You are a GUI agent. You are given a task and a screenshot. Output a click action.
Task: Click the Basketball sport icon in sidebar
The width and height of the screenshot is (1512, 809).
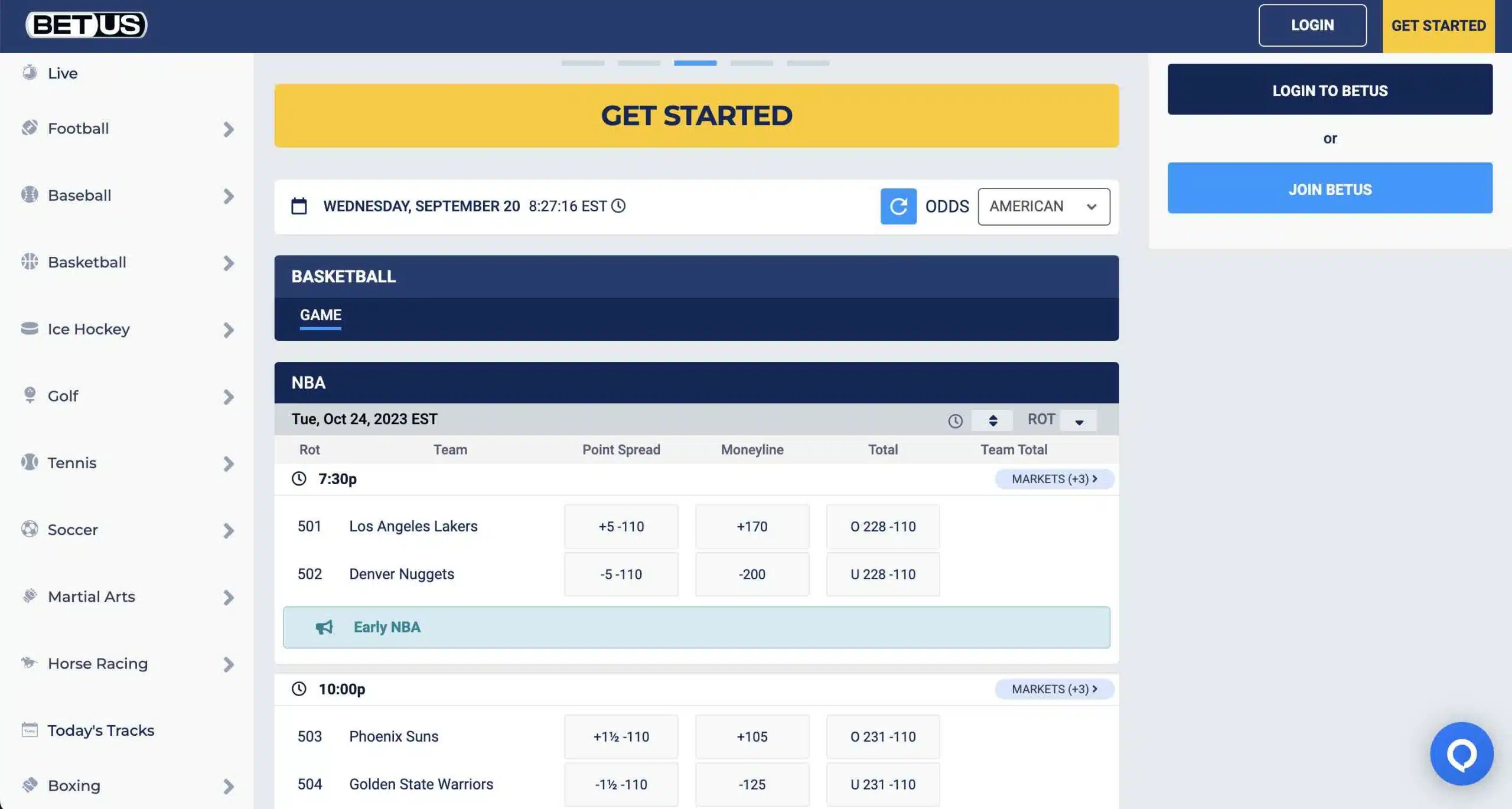31,261
